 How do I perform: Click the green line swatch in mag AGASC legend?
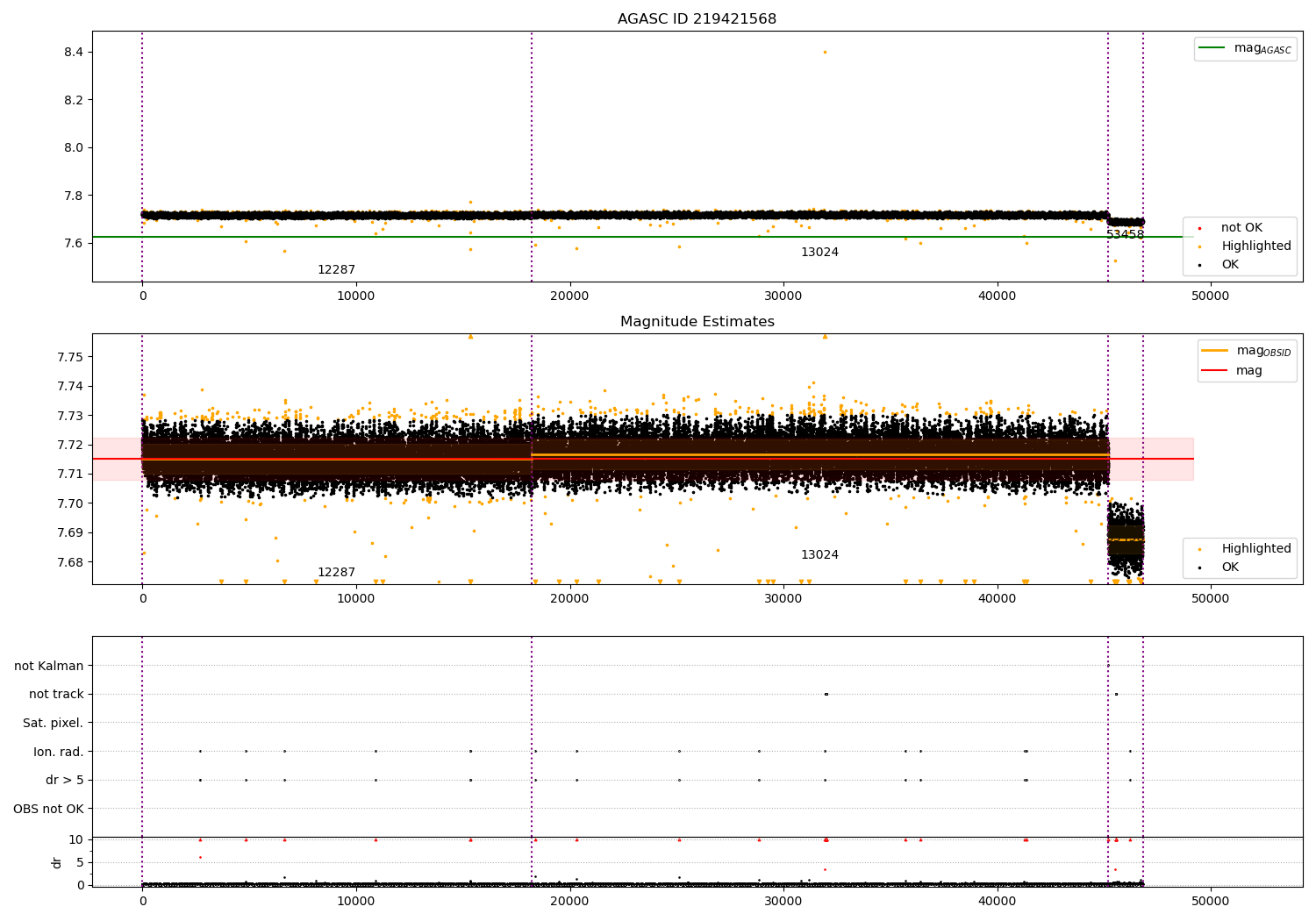pyautogui.click(x=1212, y=48)
